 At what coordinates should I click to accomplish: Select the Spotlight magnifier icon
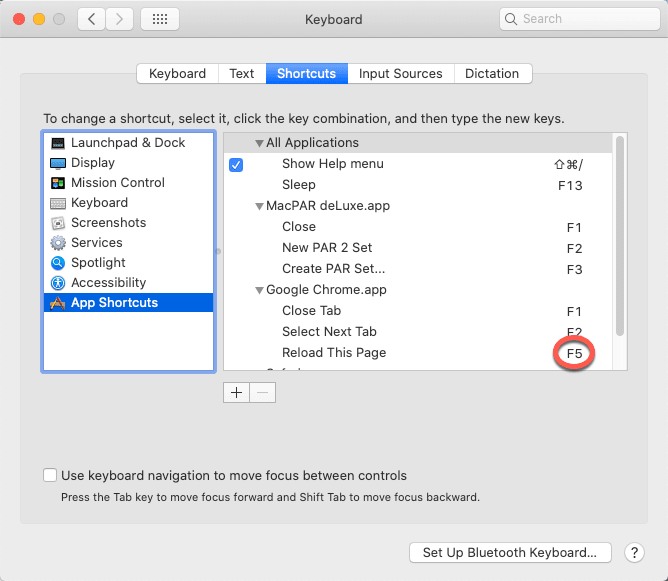(x=57, y=263)
